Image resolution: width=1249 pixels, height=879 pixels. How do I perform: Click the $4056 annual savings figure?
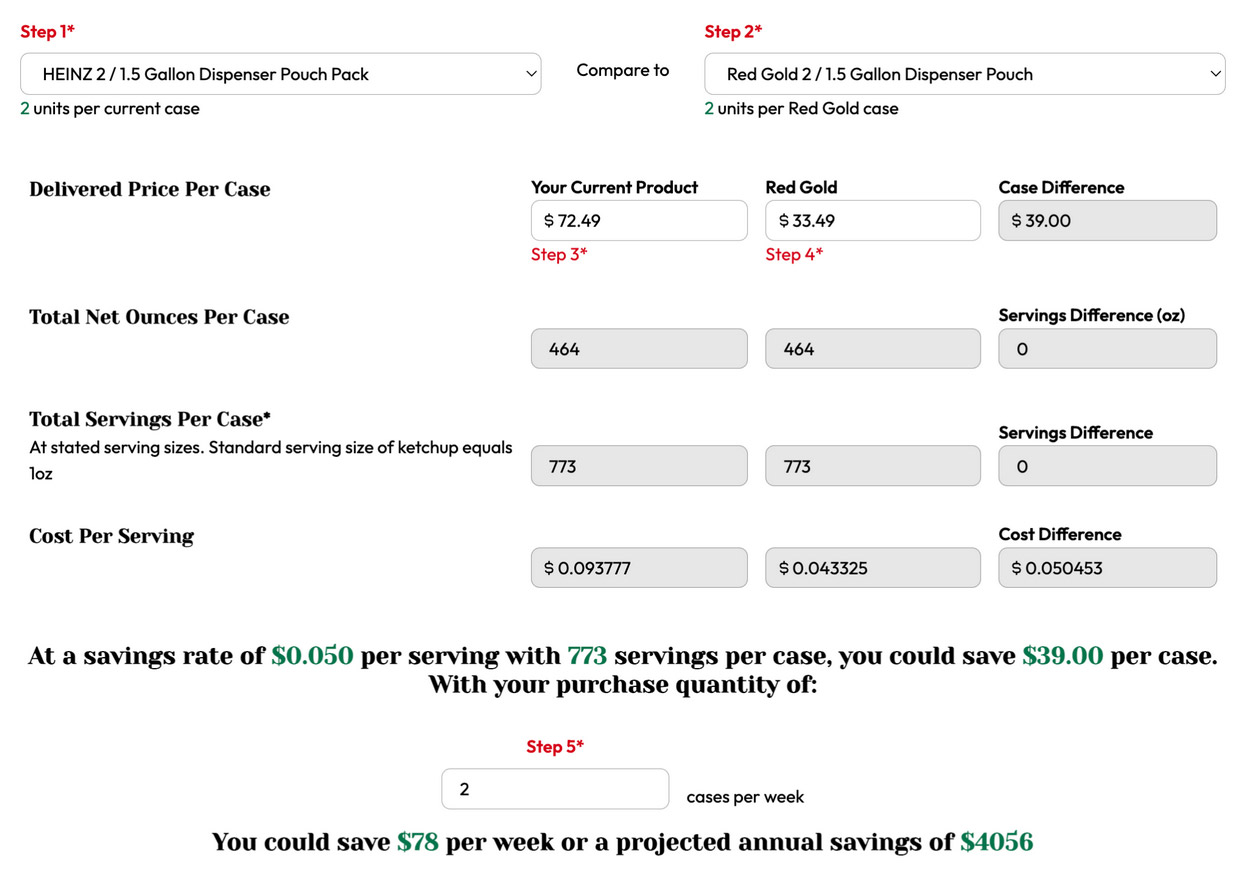(996, 842)
